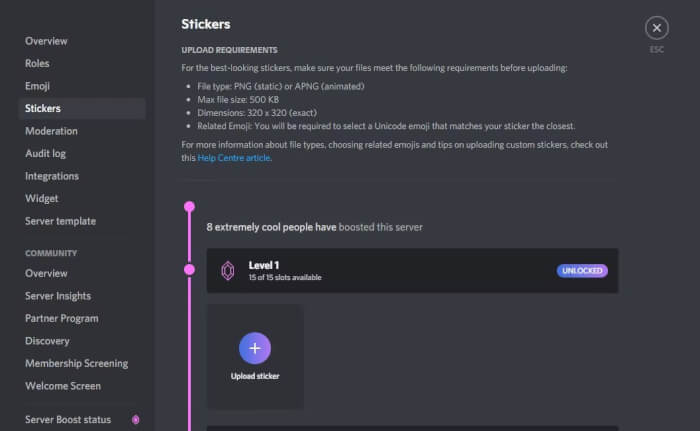Image resolution: width=700 pixels, height=431 pixels.
Task: Open the Widget settings
Action: (x=41, y=198)
